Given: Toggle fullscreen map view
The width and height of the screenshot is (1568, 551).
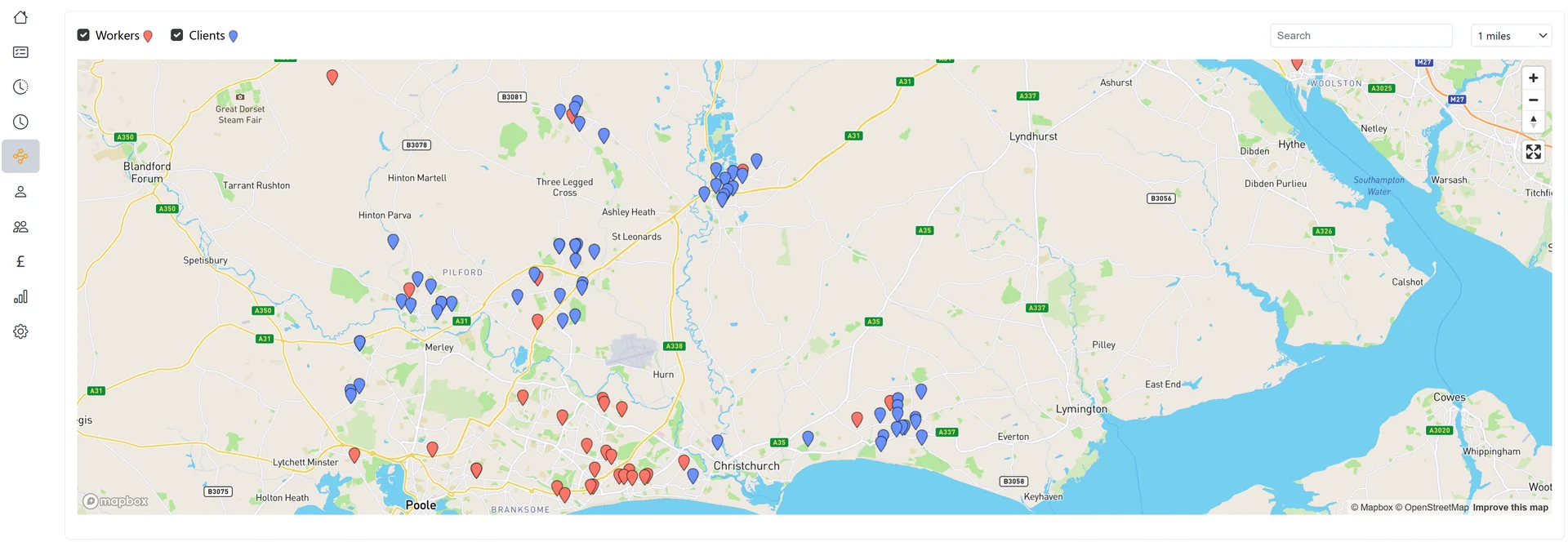Looking at the screenshot, I should pos(1533,152).
